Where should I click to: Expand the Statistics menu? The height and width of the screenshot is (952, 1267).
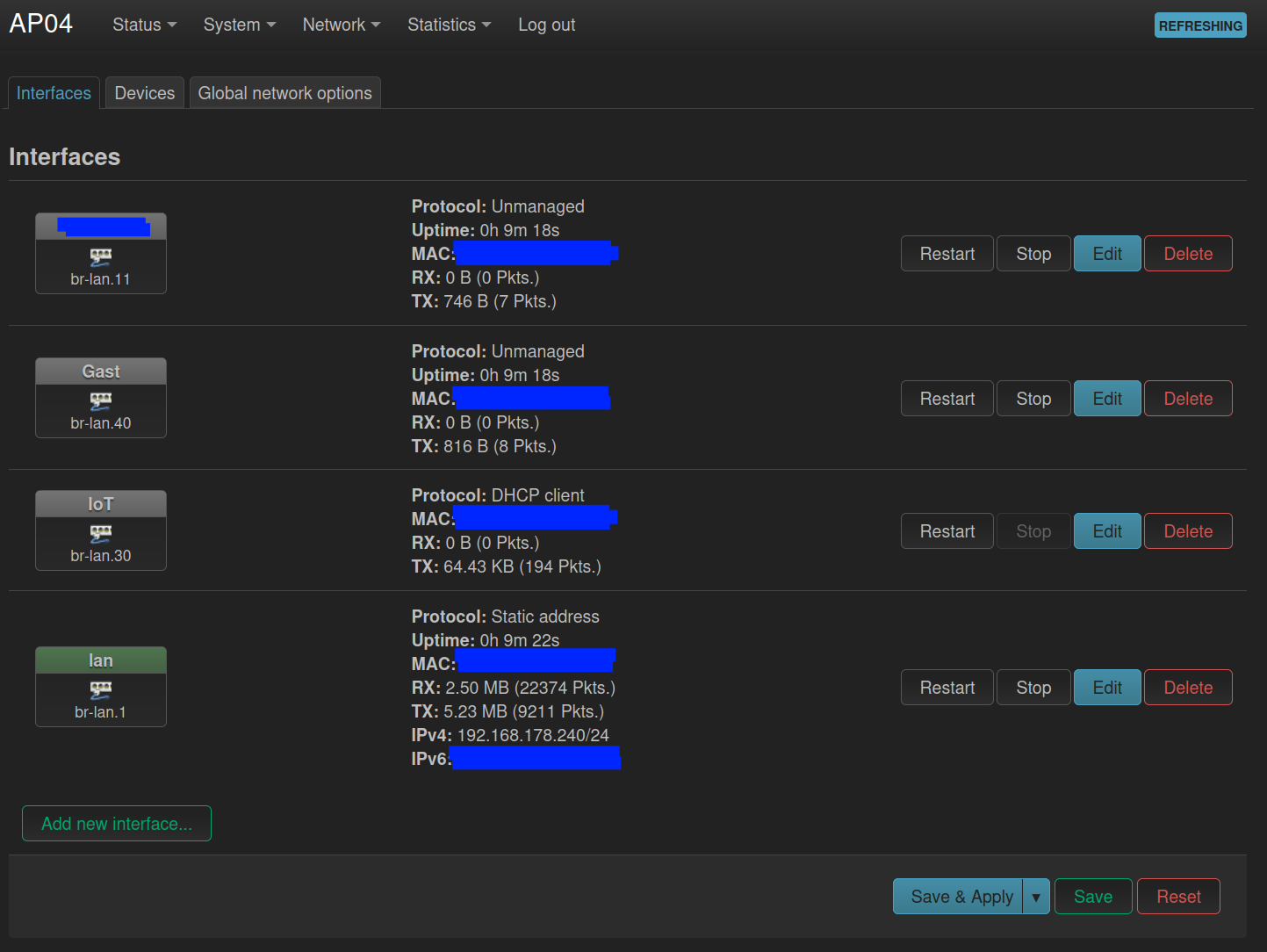click(x=450, y=25)
